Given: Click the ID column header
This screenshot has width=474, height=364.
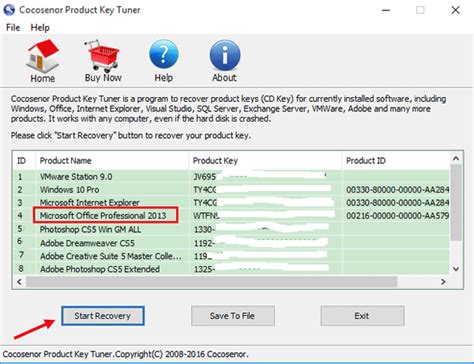Looking at the screenshot, I should (x=24, y=161).
